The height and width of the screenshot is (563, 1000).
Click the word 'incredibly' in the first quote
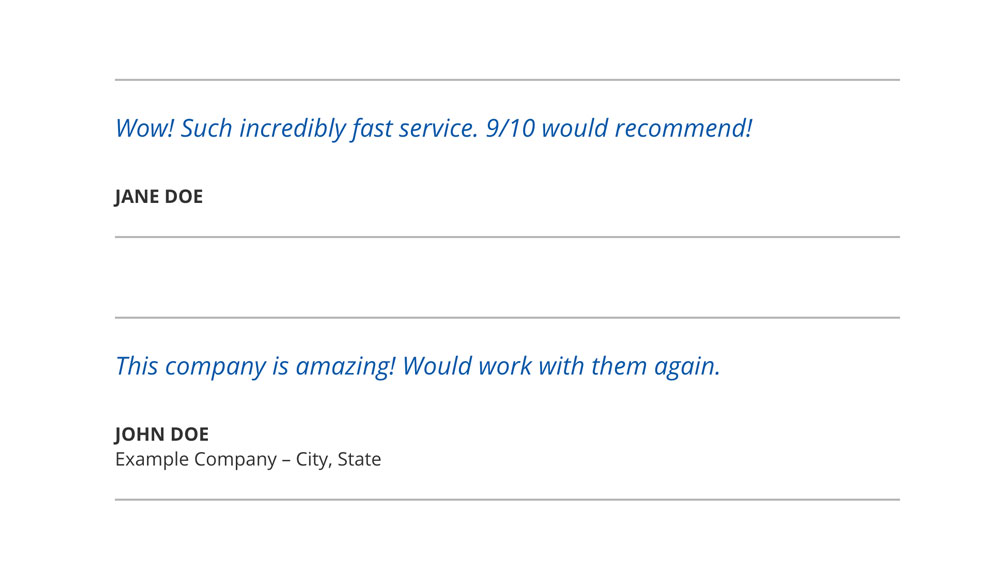click(293, 129)
